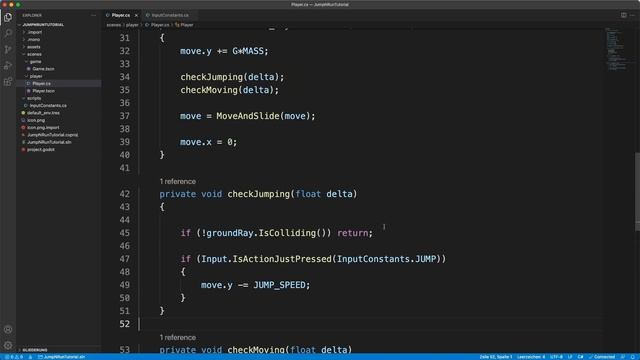This screenshot has width=640, height=360.
Task: Click line and column indicator in status bar
Action: (495, 357)
